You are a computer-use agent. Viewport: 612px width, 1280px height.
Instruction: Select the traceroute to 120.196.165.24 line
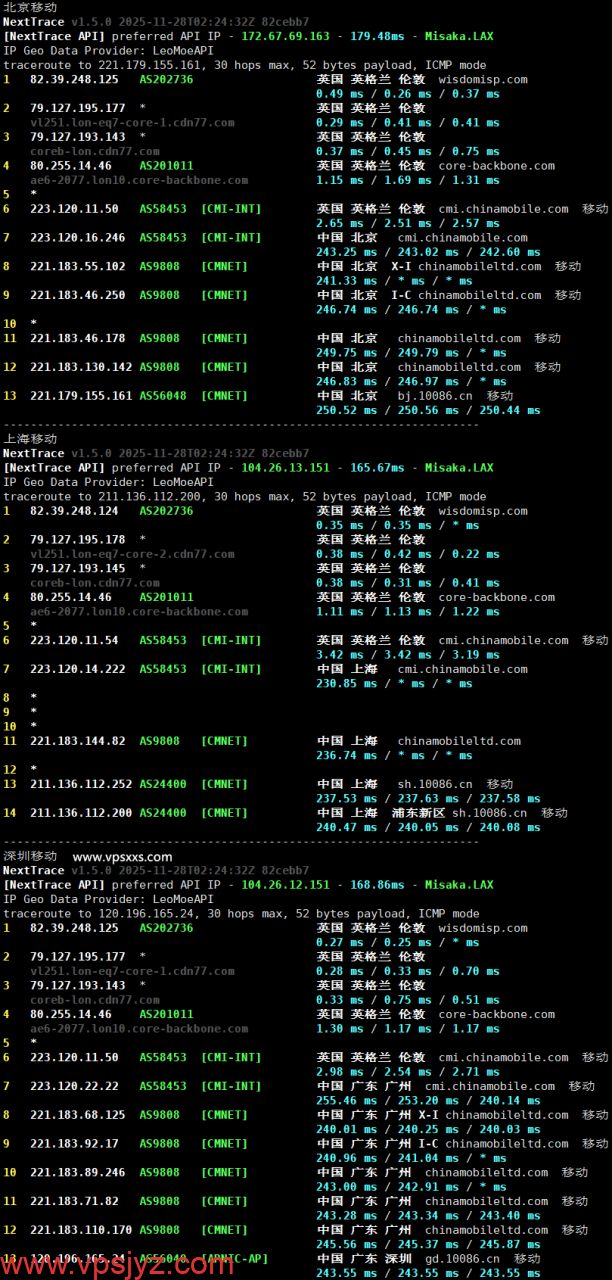(245, 914)
